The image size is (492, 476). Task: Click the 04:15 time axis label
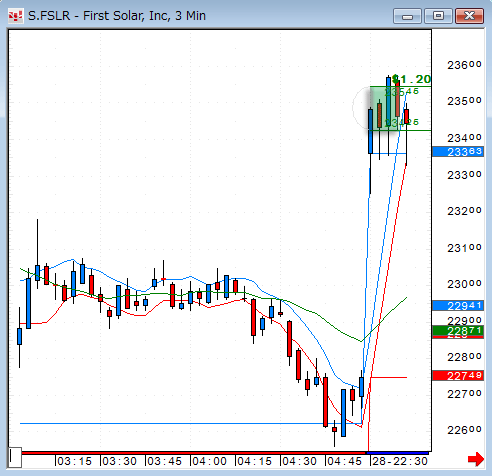tap(254, 461)
